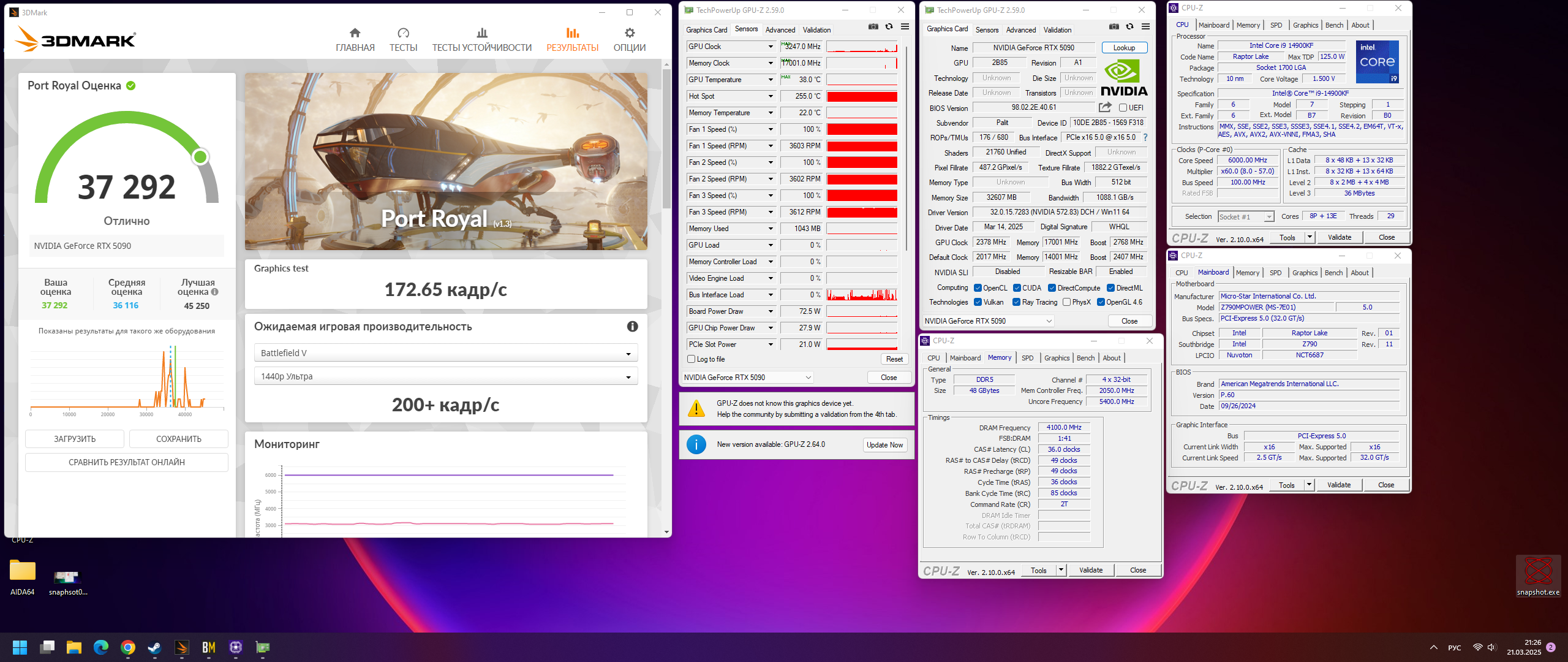
Task: Click the Lookup button in GPU-Z
Action: click(1124, 48)
